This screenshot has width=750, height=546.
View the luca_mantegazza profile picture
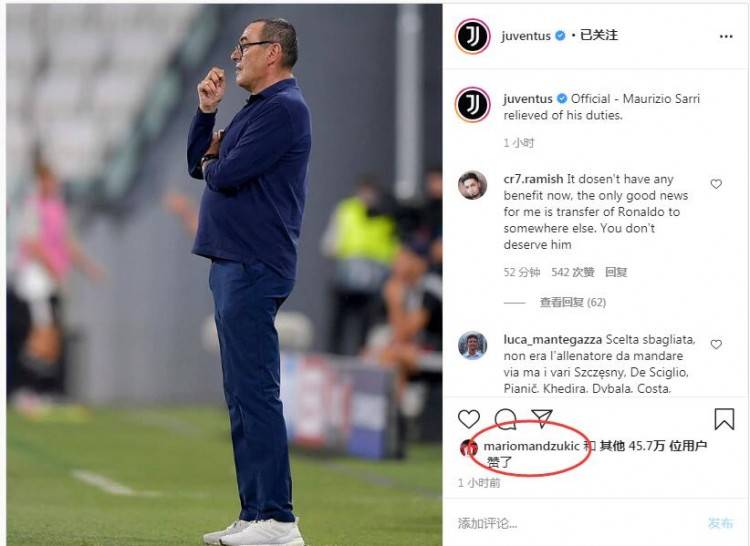(x=473, y=345)
